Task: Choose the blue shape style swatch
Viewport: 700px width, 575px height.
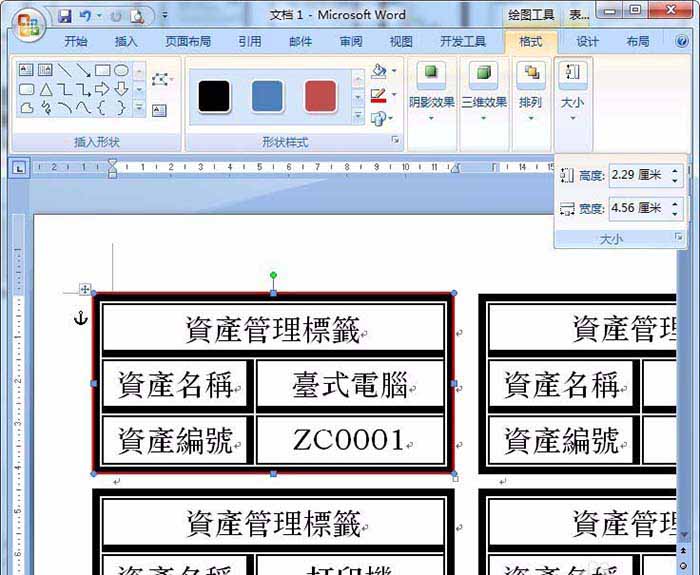Action: tap(267, 96)
